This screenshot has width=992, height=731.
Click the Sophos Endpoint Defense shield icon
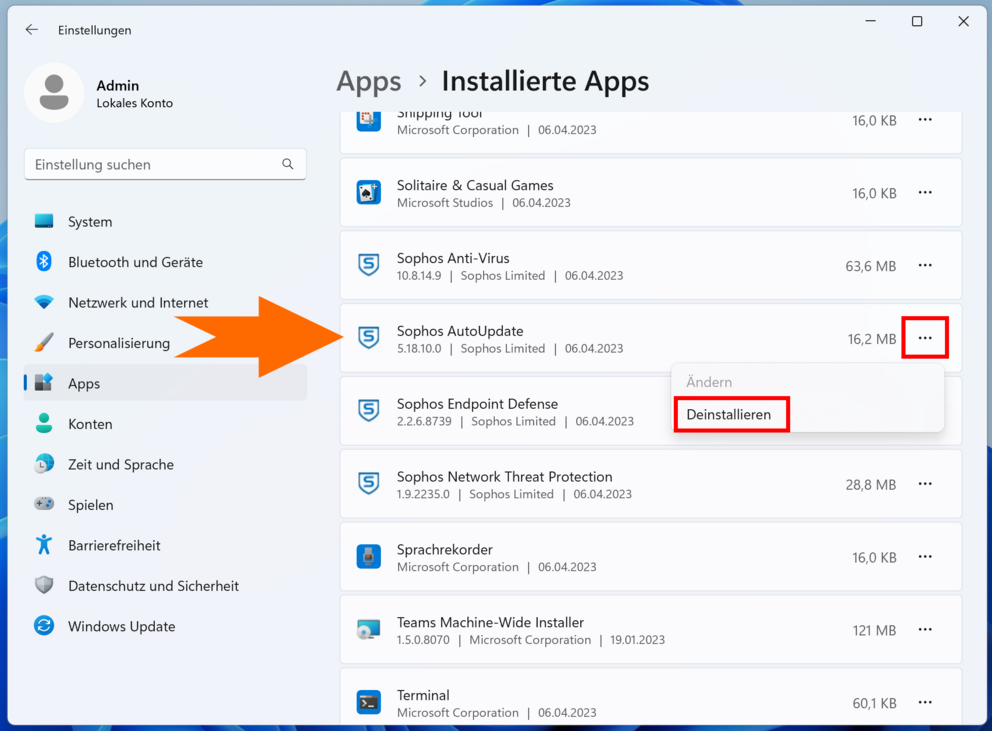[x=368, y=411]
